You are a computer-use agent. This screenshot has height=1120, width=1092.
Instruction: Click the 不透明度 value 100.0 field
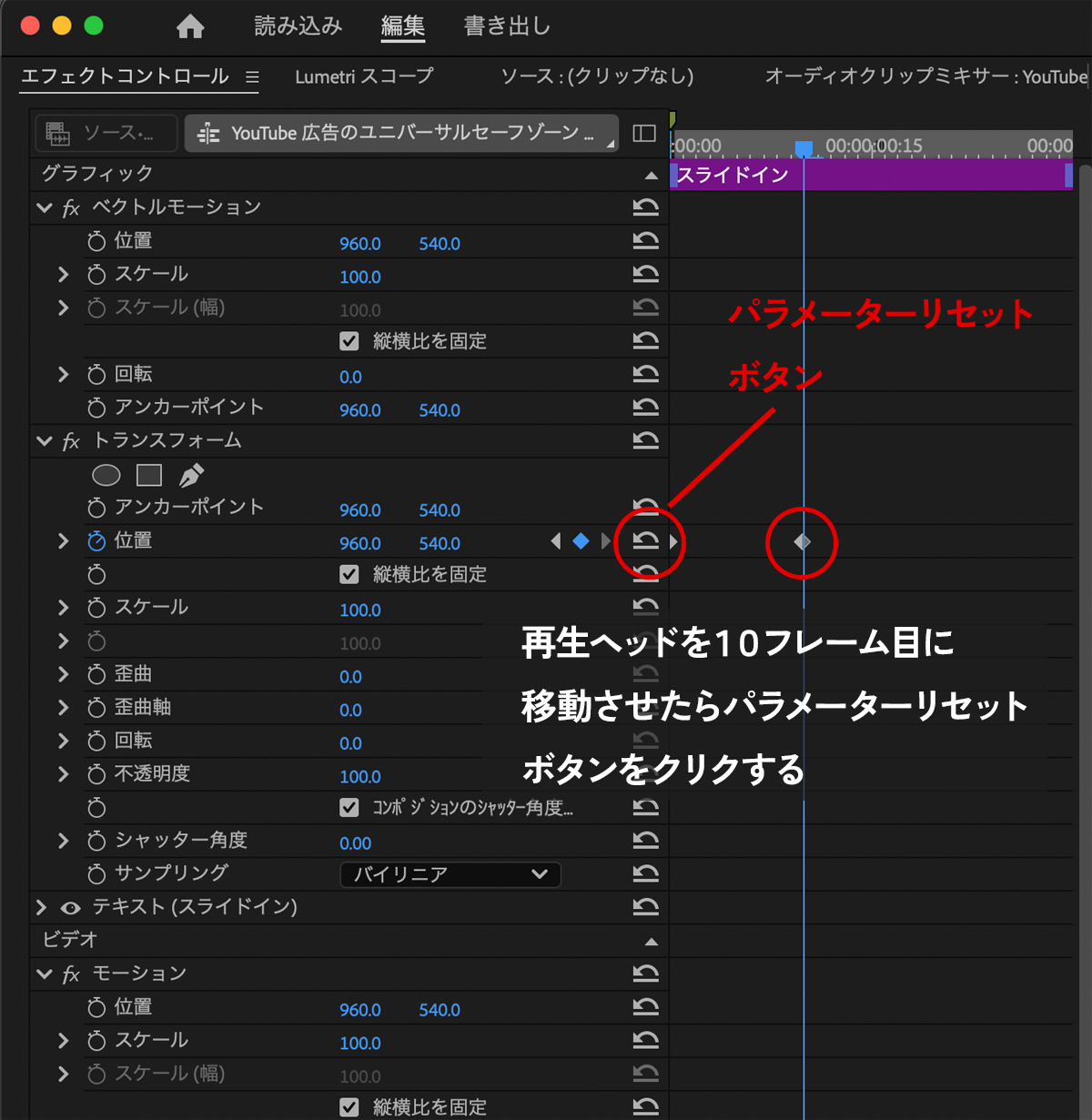point(360,777)
